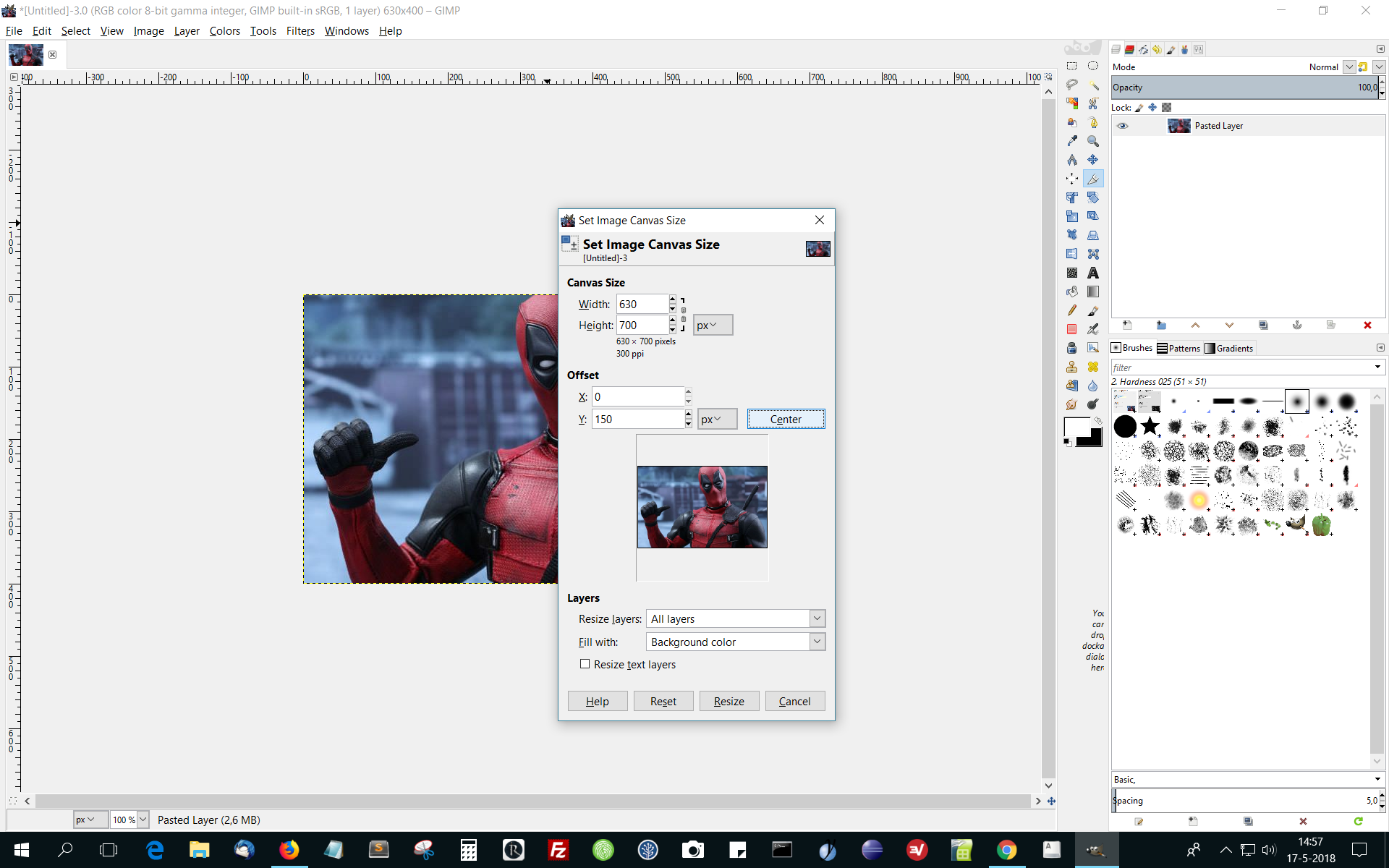Create a new layer
This screenshot has height=868, width=1389.
1126,325
